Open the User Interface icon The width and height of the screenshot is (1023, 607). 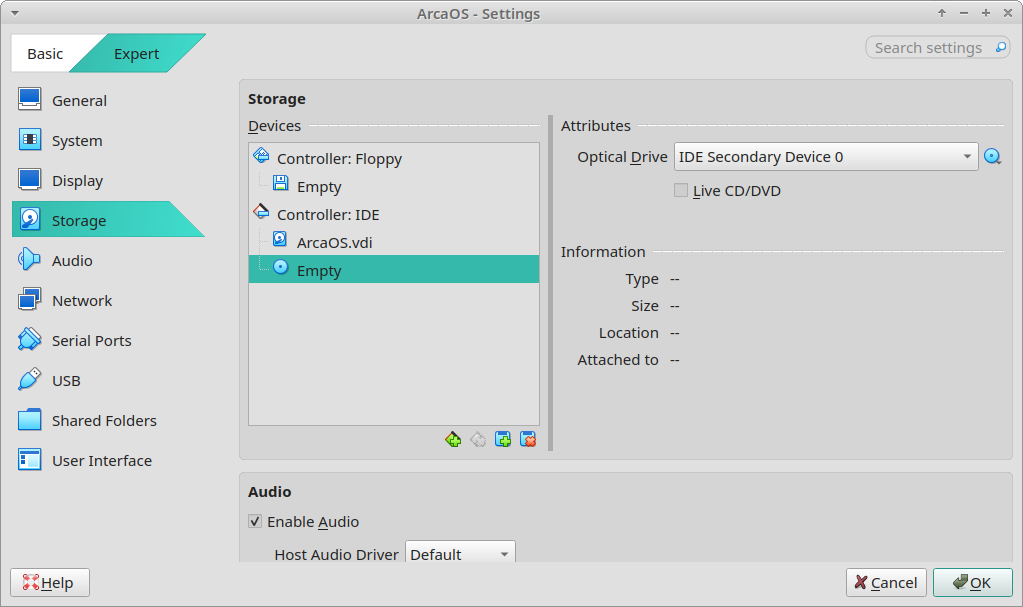29,460
